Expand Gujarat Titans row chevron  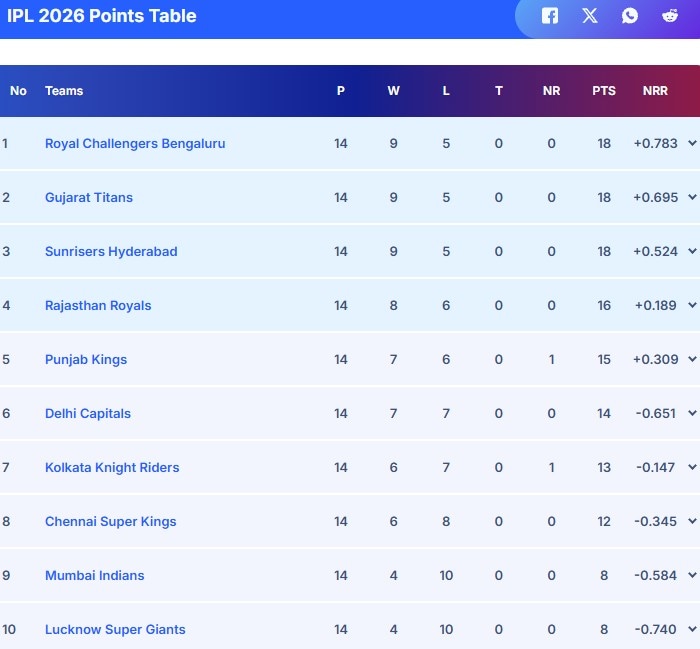(692, 197)
